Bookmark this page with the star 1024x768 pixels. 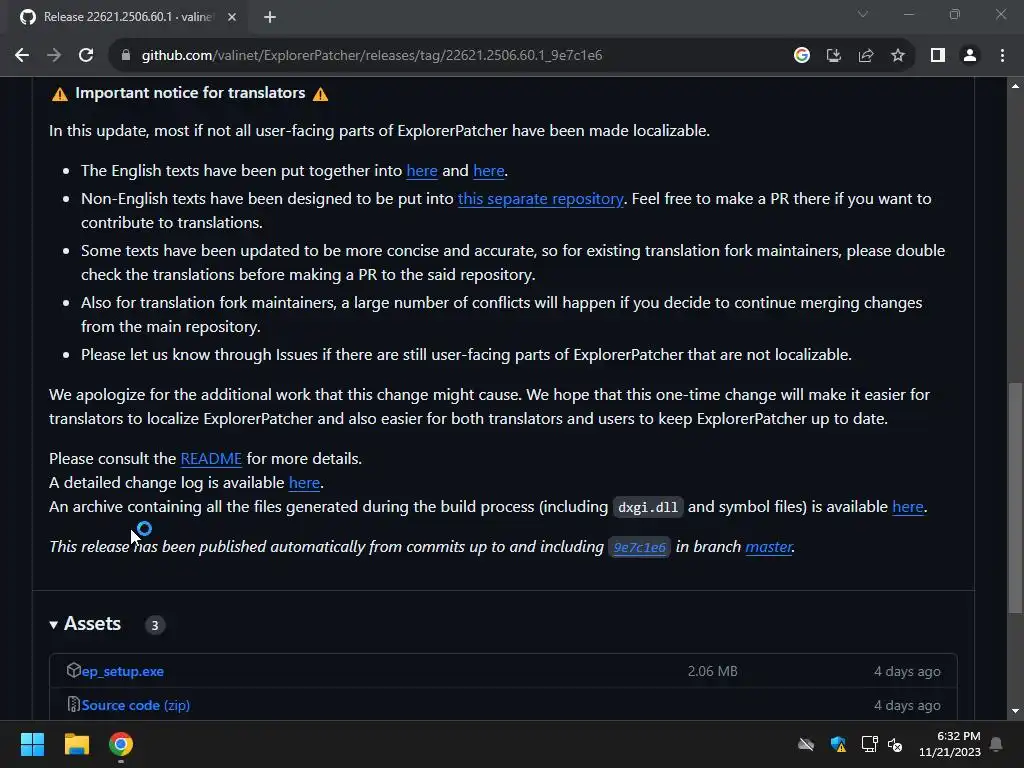898,56
